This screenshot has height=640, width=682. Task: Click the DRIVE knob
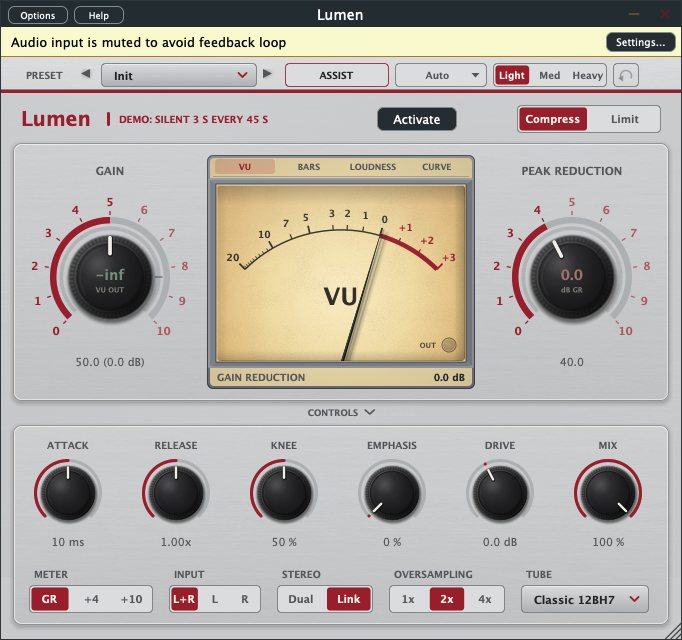[500, 493]
